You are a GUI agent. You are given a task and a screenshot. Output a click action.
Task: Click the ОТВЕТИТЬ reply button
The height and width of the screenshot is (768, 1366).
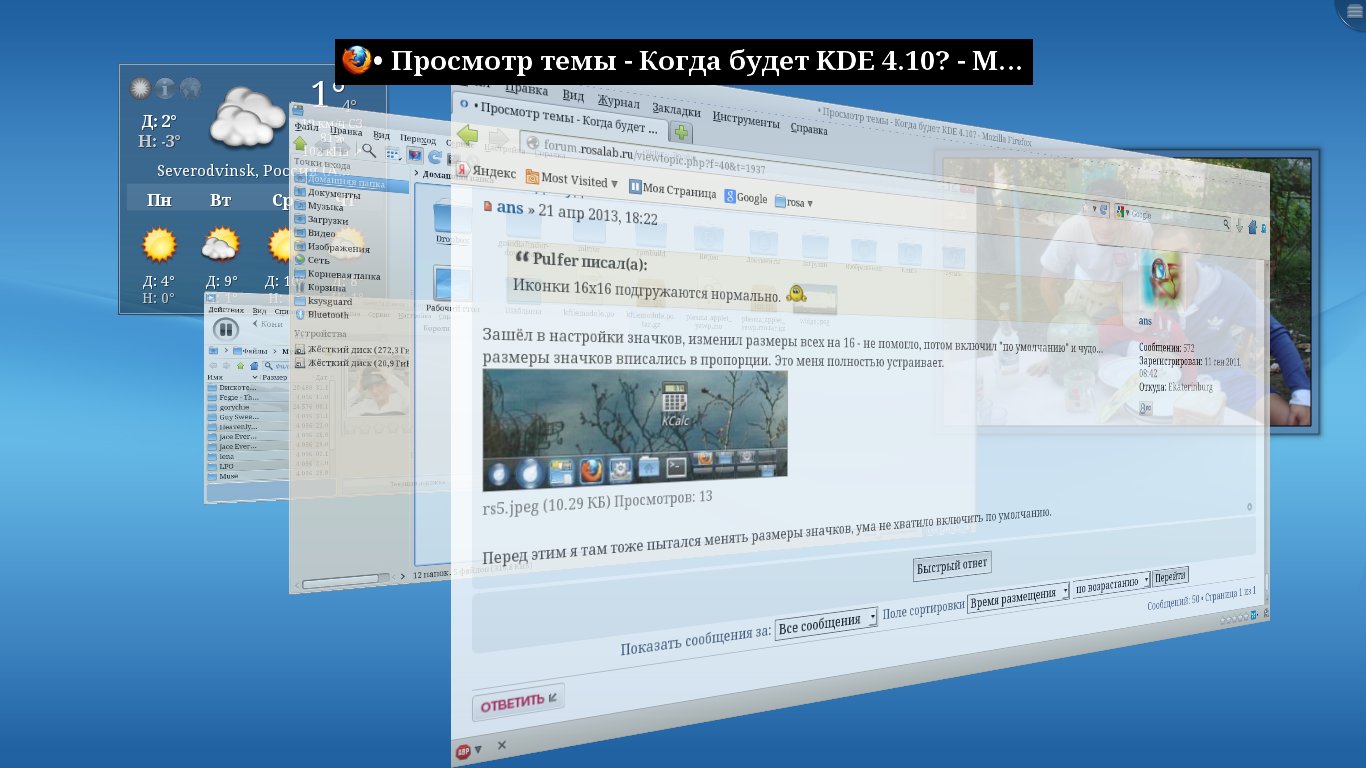tap(518, 701)
